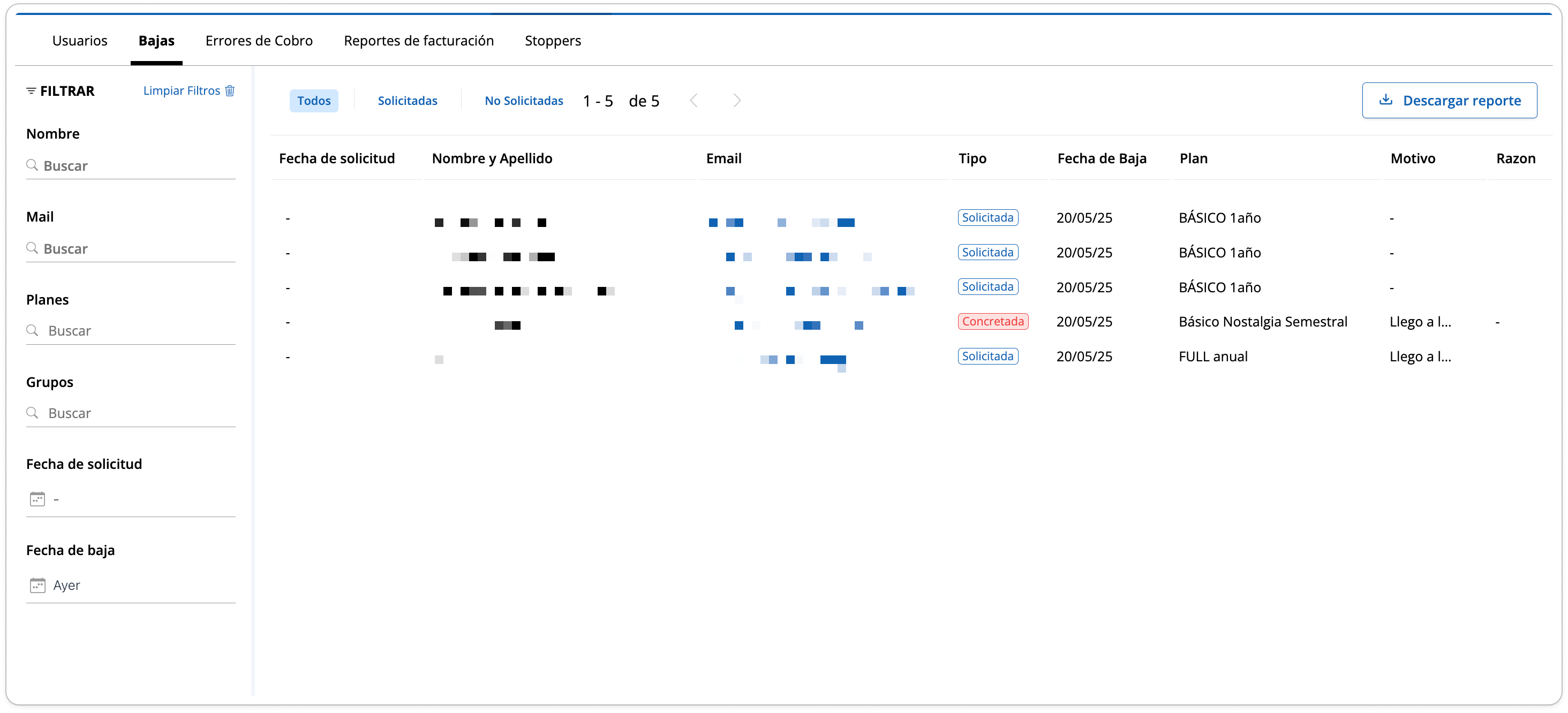Viewport: 1568px width, 713px height.
Task: Filter by Solicitadas
Action: coord(407,101)
